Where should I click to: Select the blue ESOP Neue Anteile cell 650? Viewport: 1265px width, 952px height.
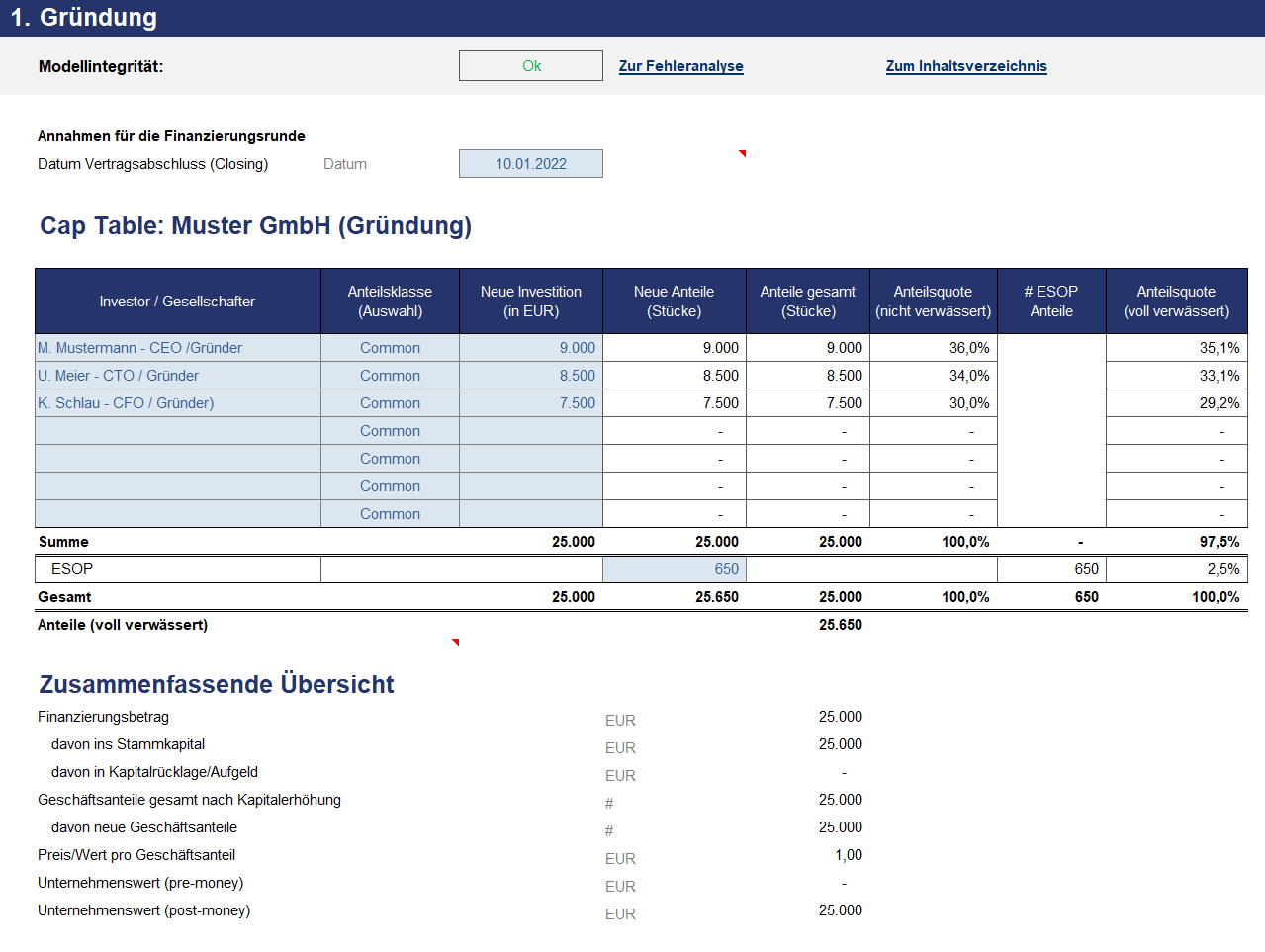(674, 569)
